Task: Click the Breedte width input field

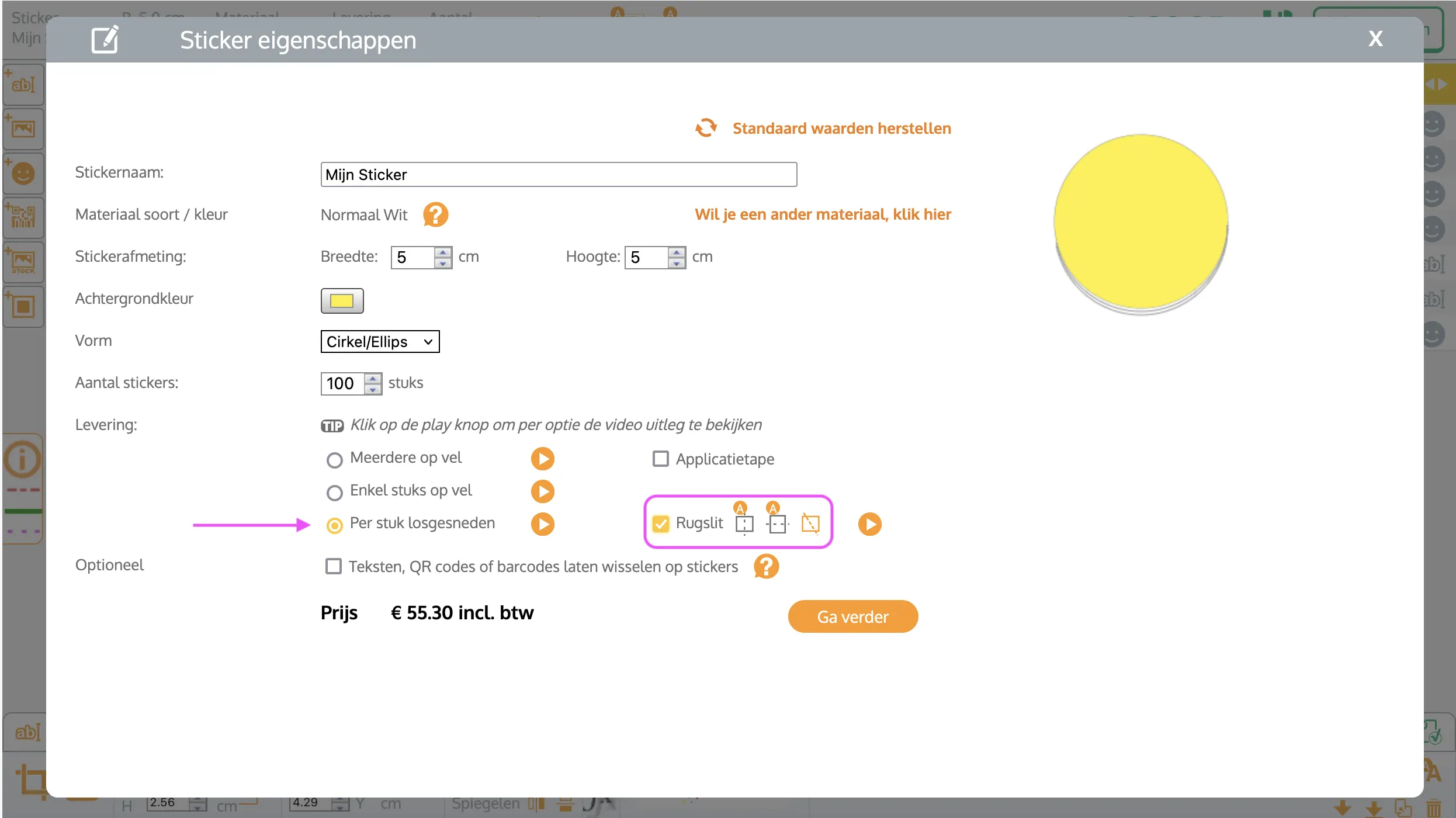Action: [412, 257]
